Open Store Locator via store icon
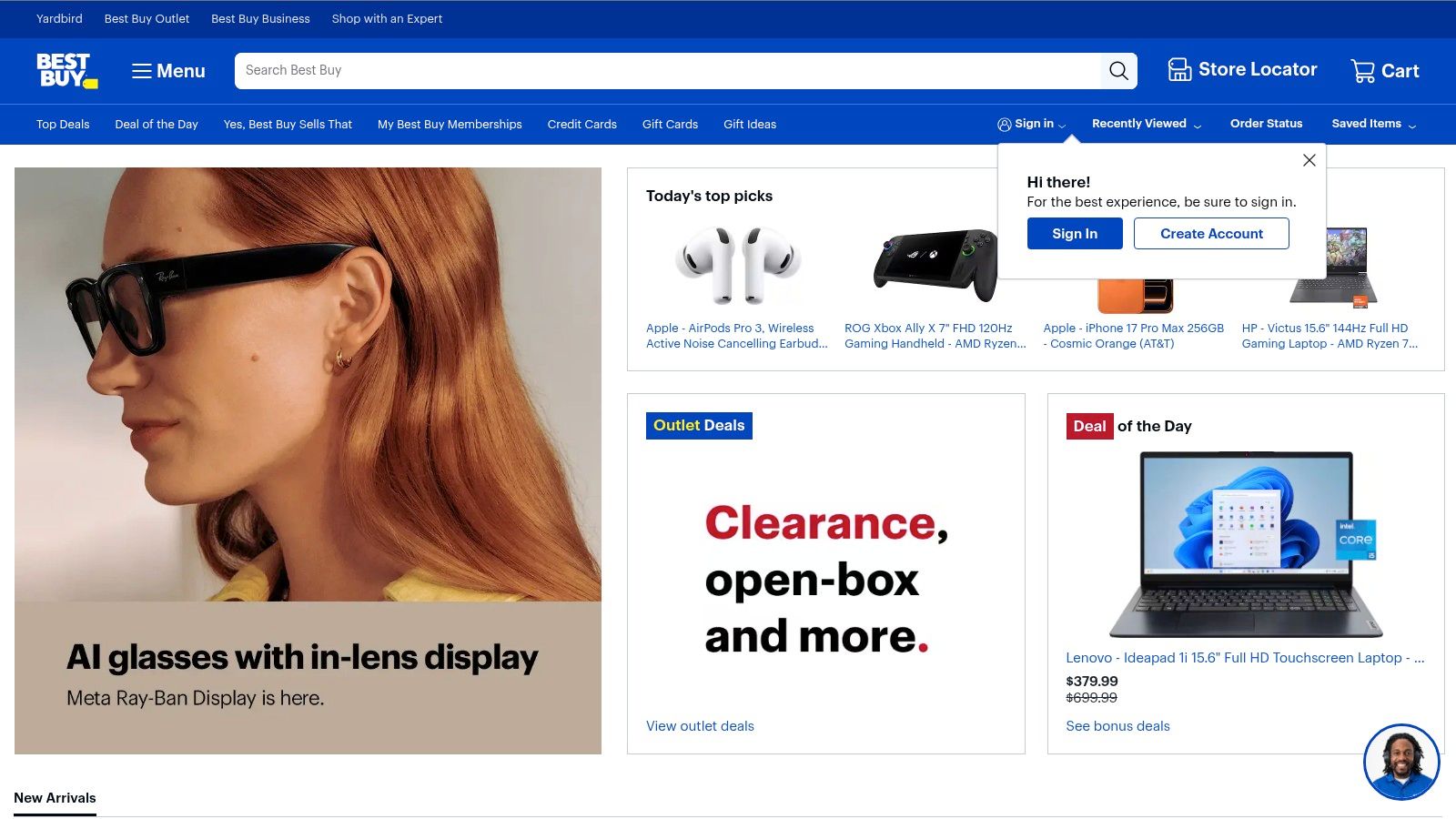Image resolution: width=1456 pixels, height=819 pixels. point(1242,70)
